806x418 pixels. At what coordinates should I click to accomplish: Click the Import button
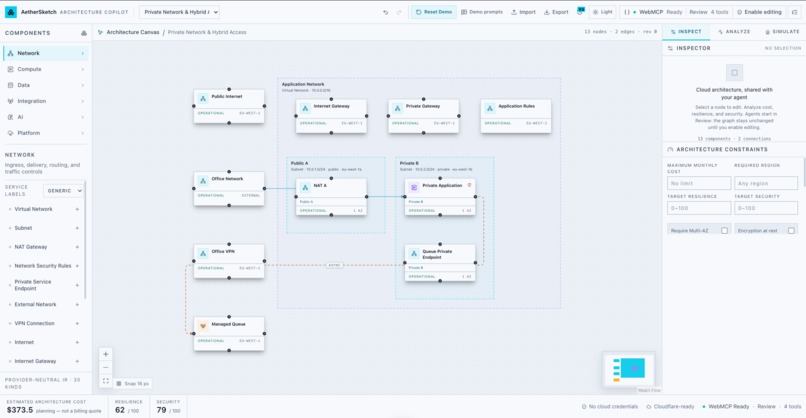523,12
